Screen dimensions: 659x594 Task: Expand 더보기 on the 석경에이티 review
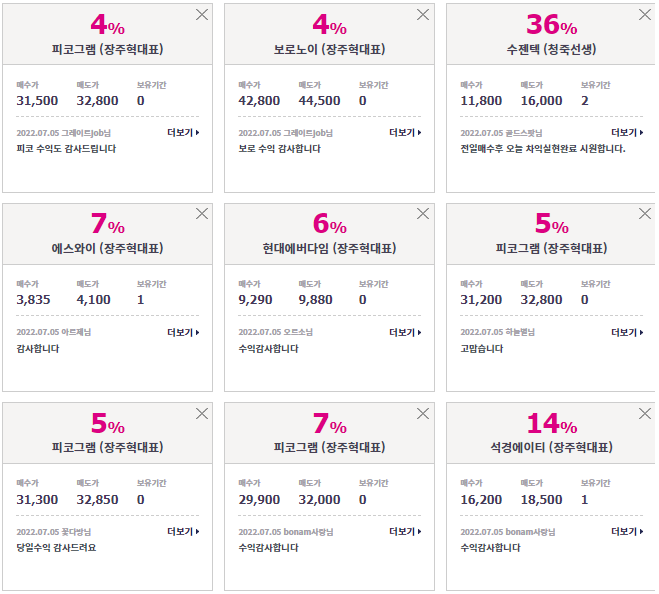coord(627,531)
